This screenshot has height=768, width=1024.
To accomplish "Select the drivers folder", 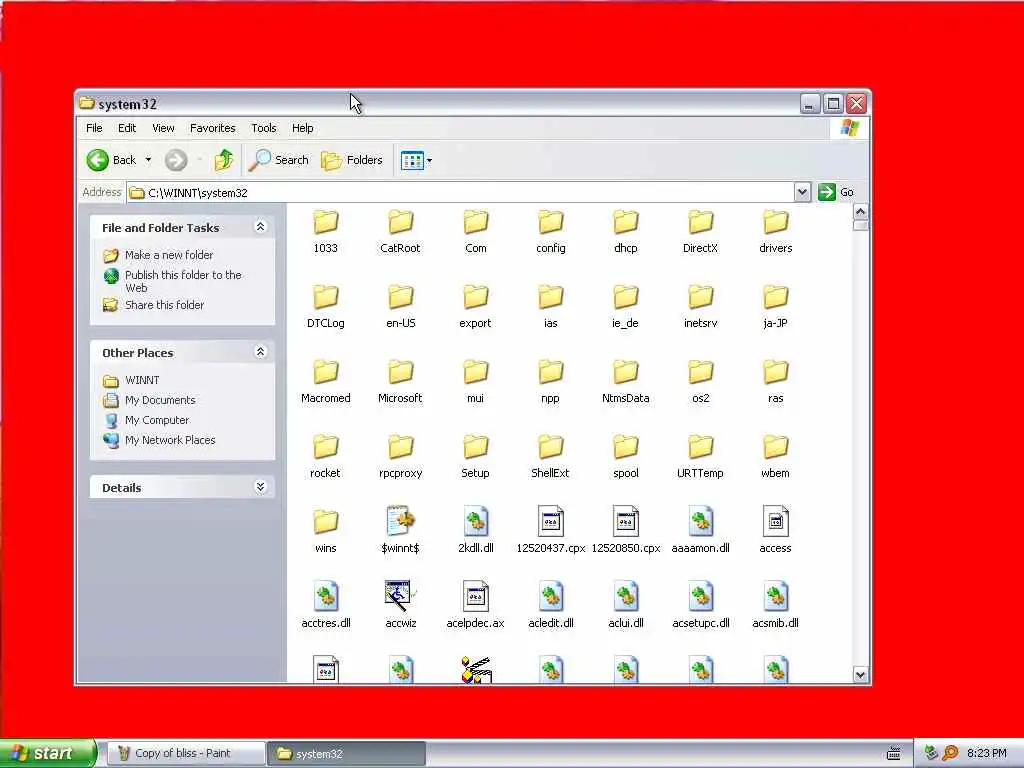I will pos(775,232).
